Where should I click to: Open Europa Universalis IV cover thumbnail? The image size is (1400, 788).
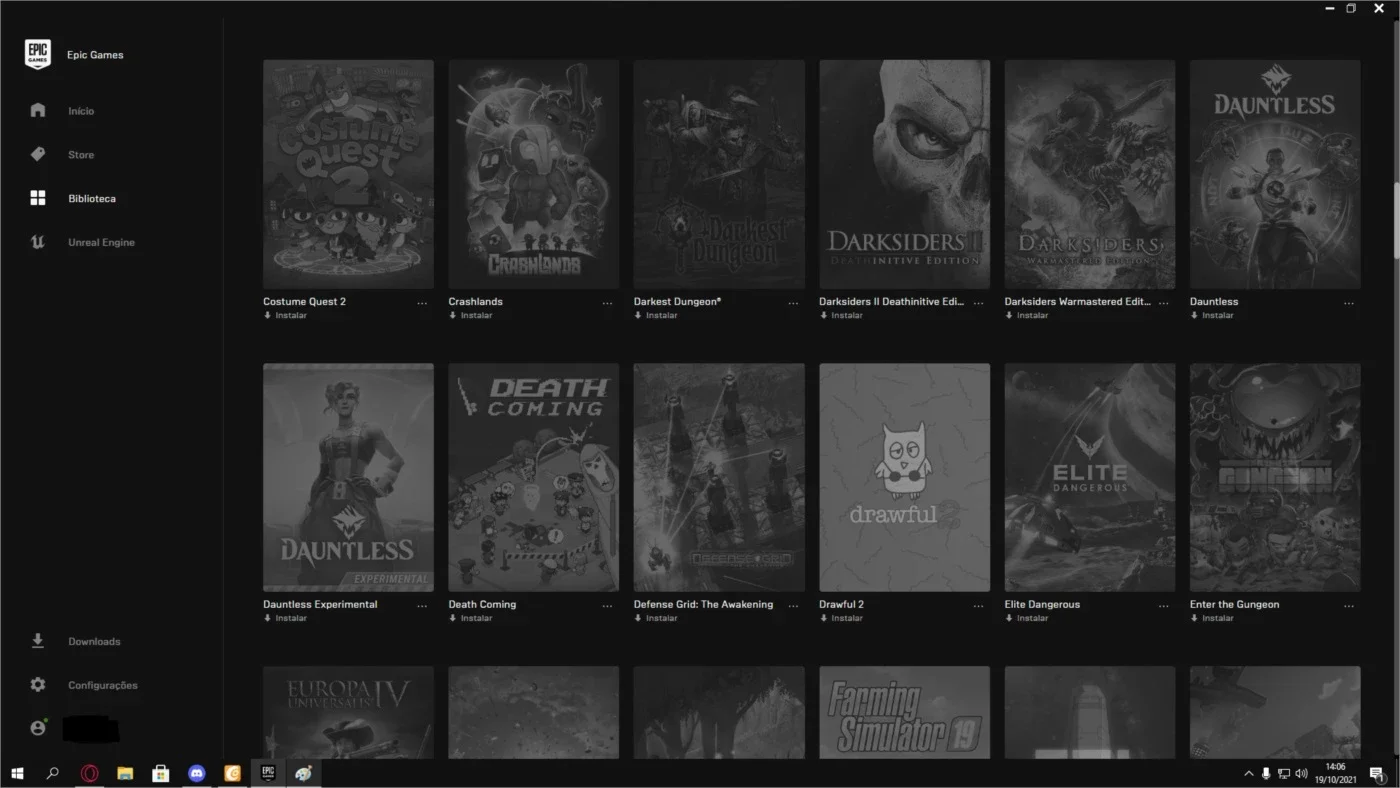point(348,712)
